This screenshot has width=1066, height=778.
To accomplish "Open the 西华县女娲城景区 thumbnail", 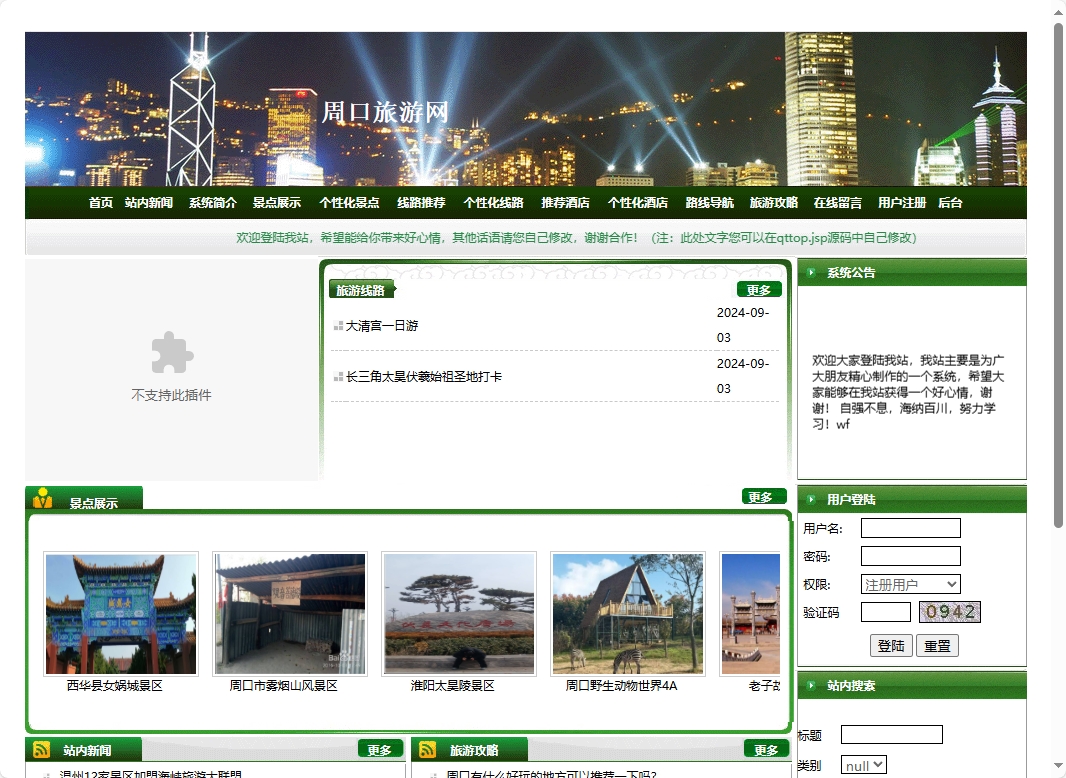I will pos(120,613).
